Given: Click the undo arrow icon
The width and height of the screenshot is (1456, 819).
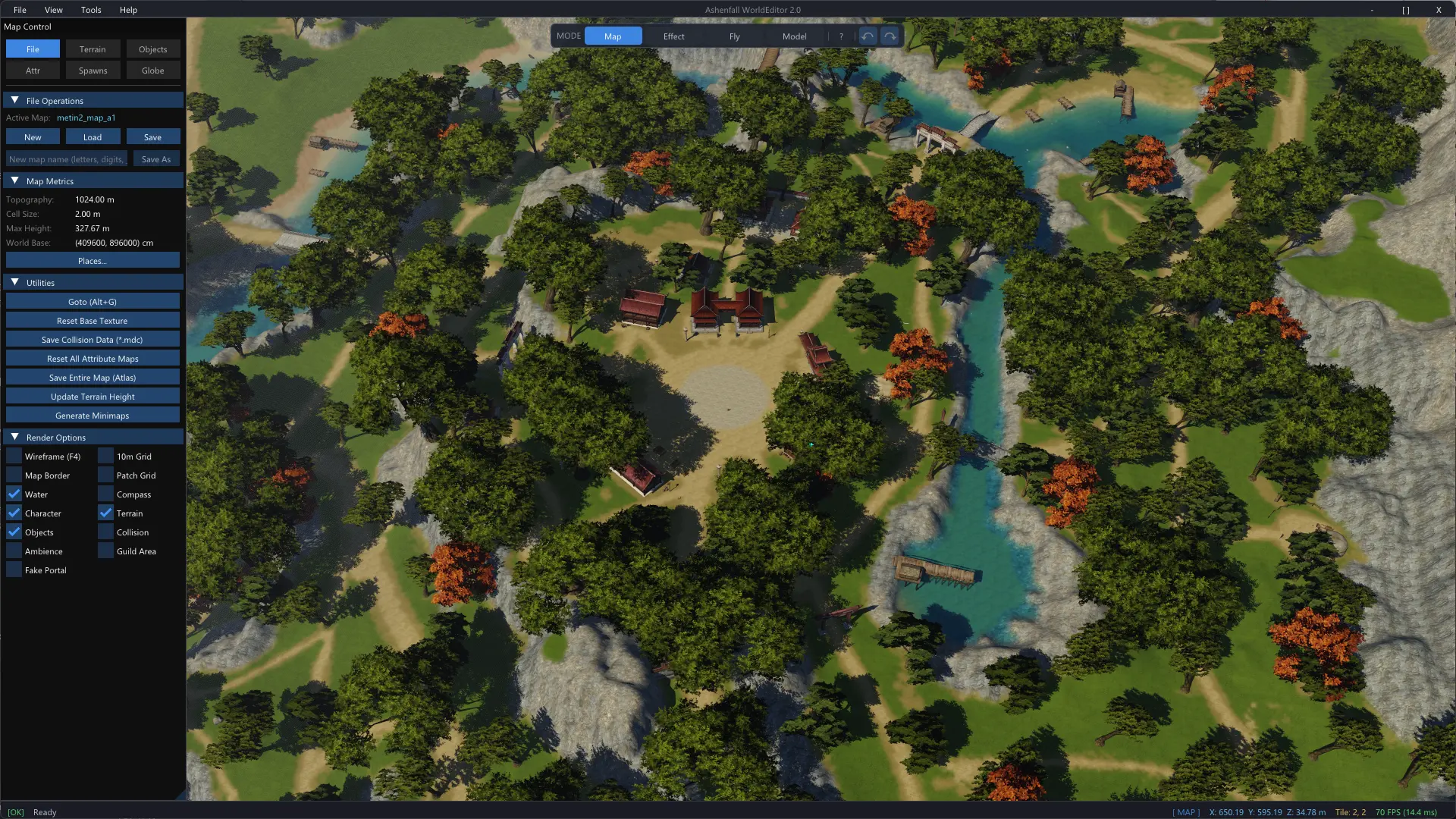Looking at the screenshot, I should (x=868, y=36).
